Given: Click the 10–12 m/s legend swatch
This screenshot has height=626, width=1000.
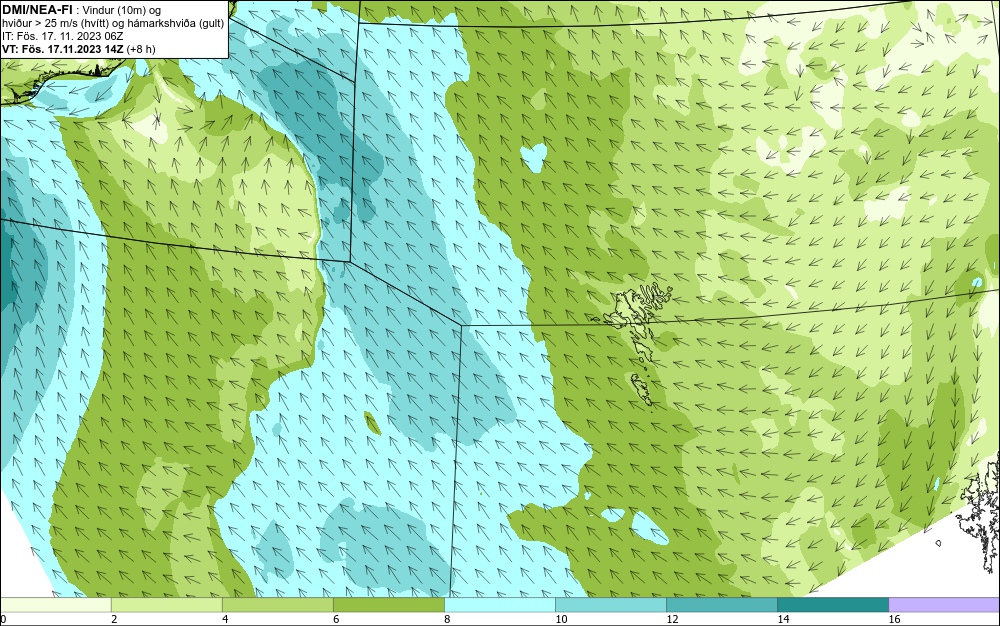Looking at the screenshot, I should click(610, 604).
